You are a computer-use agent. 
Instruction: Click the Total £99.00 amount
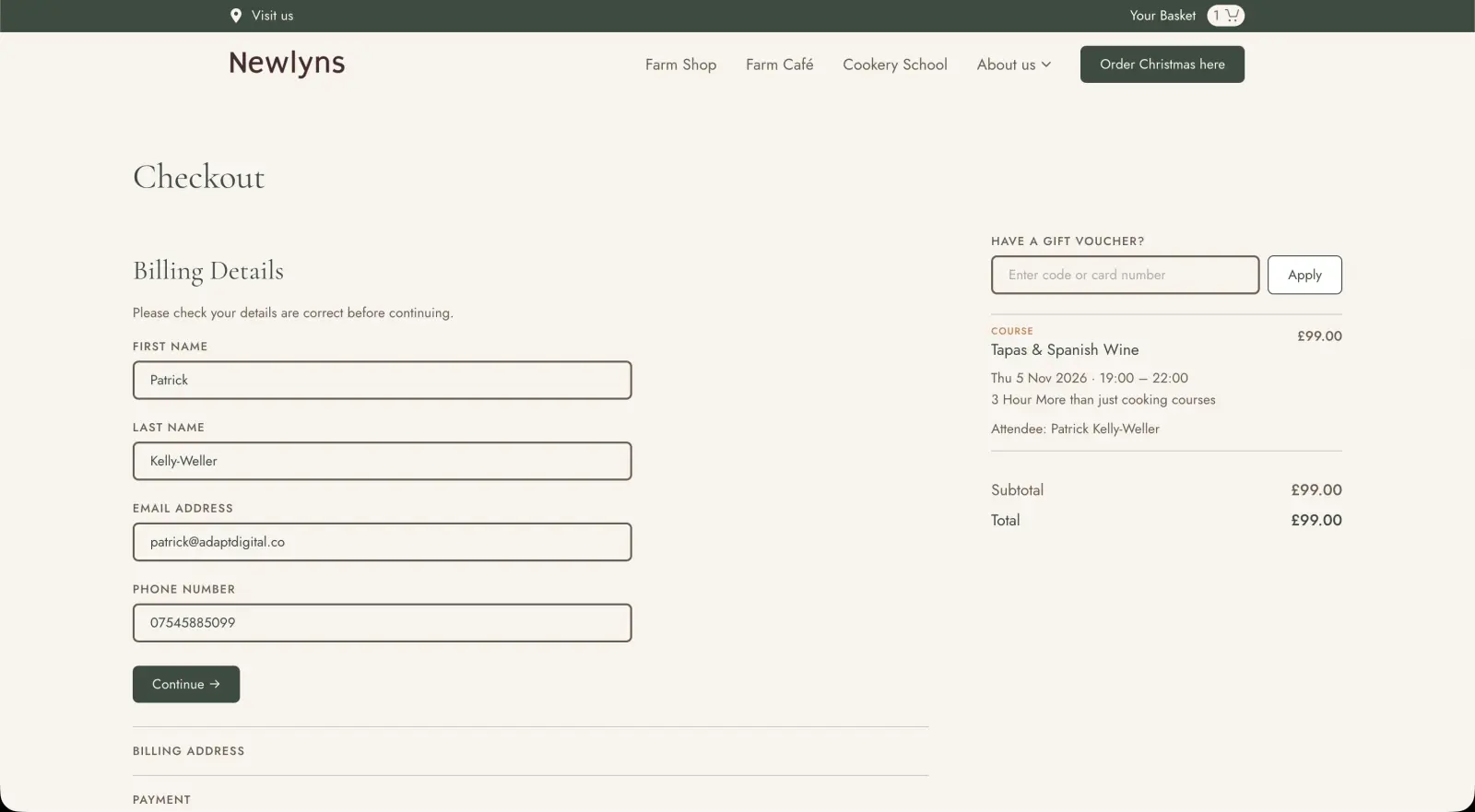1316,520
